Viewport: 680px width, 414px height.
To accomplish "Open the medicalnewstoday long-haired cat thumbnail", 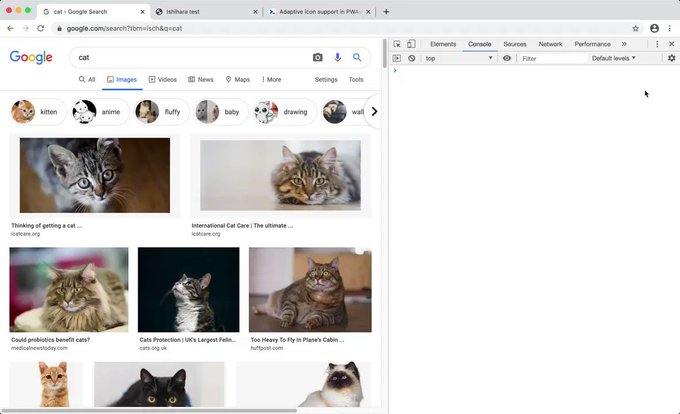I will [x=69, y=290].
